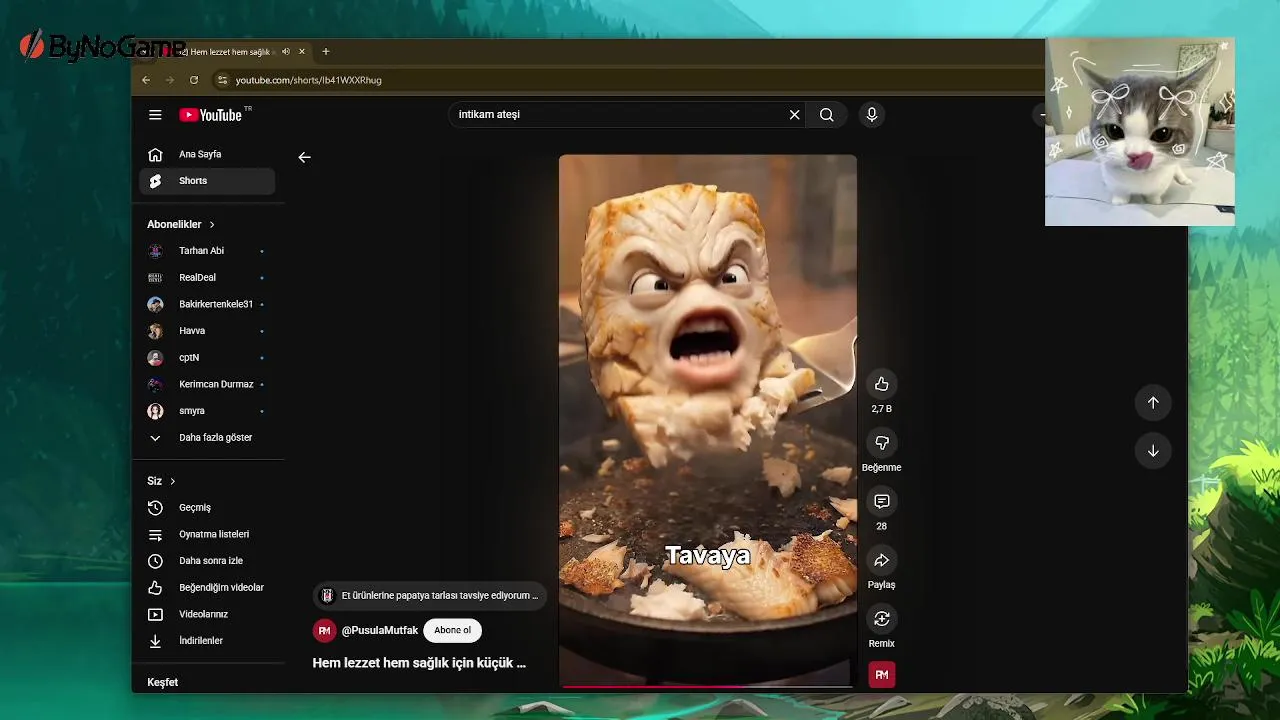The image size is (1280, 720).
Task: Pause the playing short video
Action: point(707,420)
